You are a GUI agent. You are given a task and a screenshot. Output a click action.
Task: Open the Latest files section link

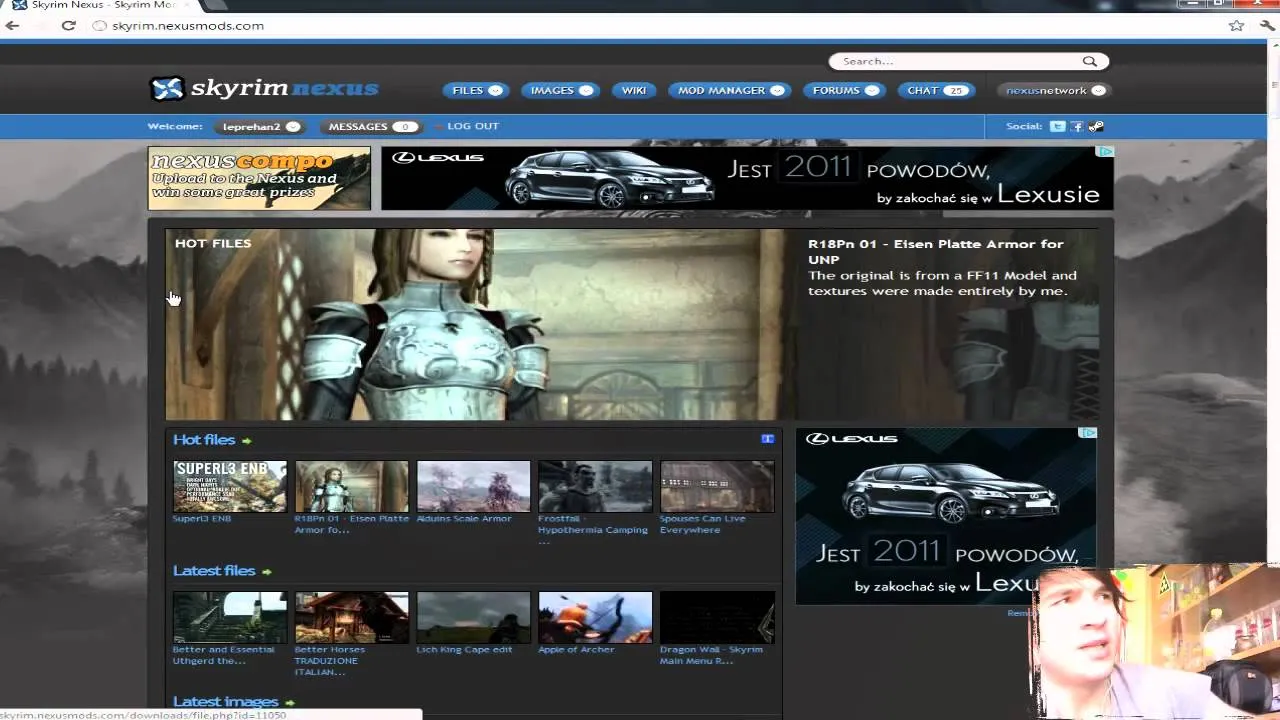click(214, 571)
